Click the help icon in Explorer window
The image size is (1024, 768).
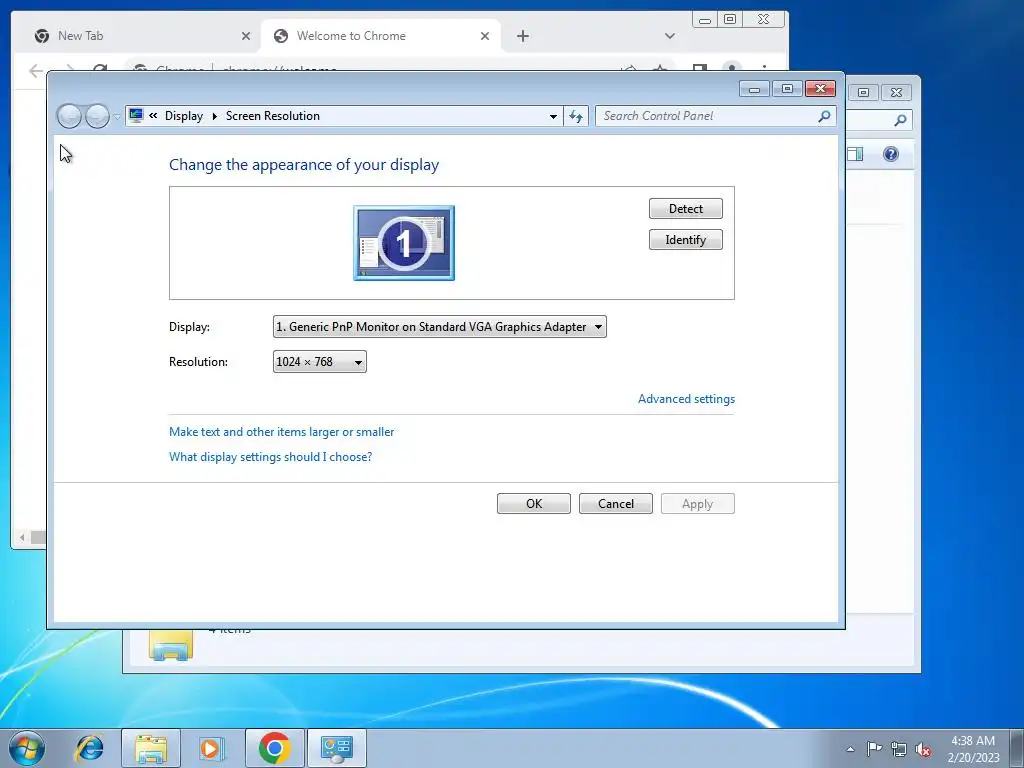[890, 154]
